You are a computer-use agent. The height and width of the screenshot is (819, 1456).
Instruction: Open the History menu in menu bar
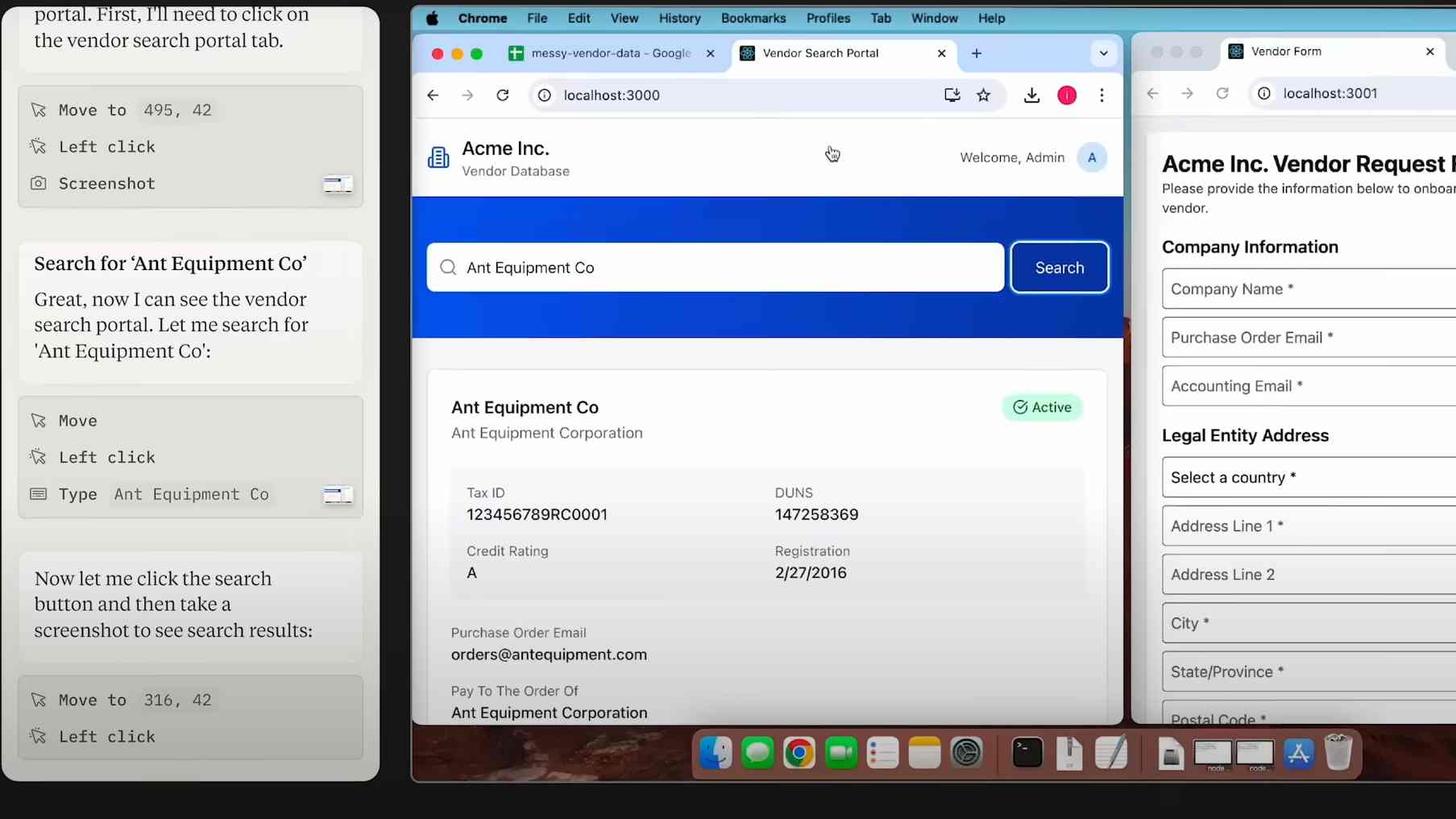[679, 18]
